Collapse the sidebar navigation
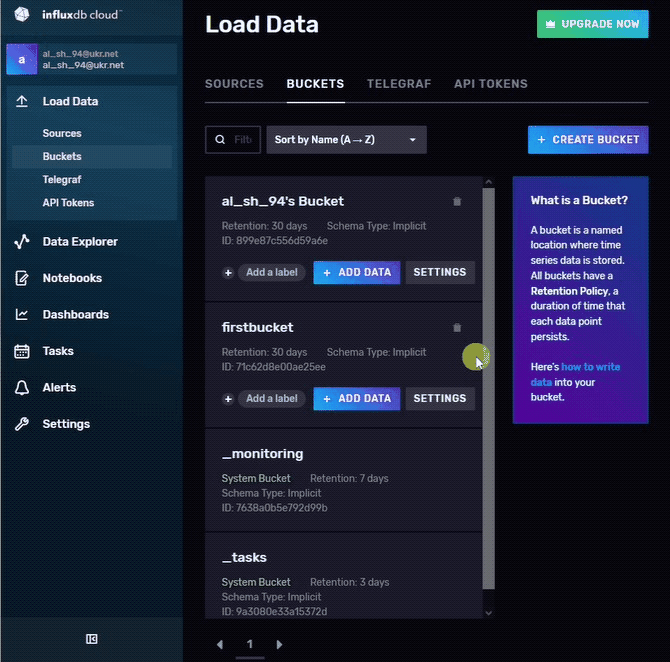The height and width of the screenshot is (662, 670). (91, 639)
